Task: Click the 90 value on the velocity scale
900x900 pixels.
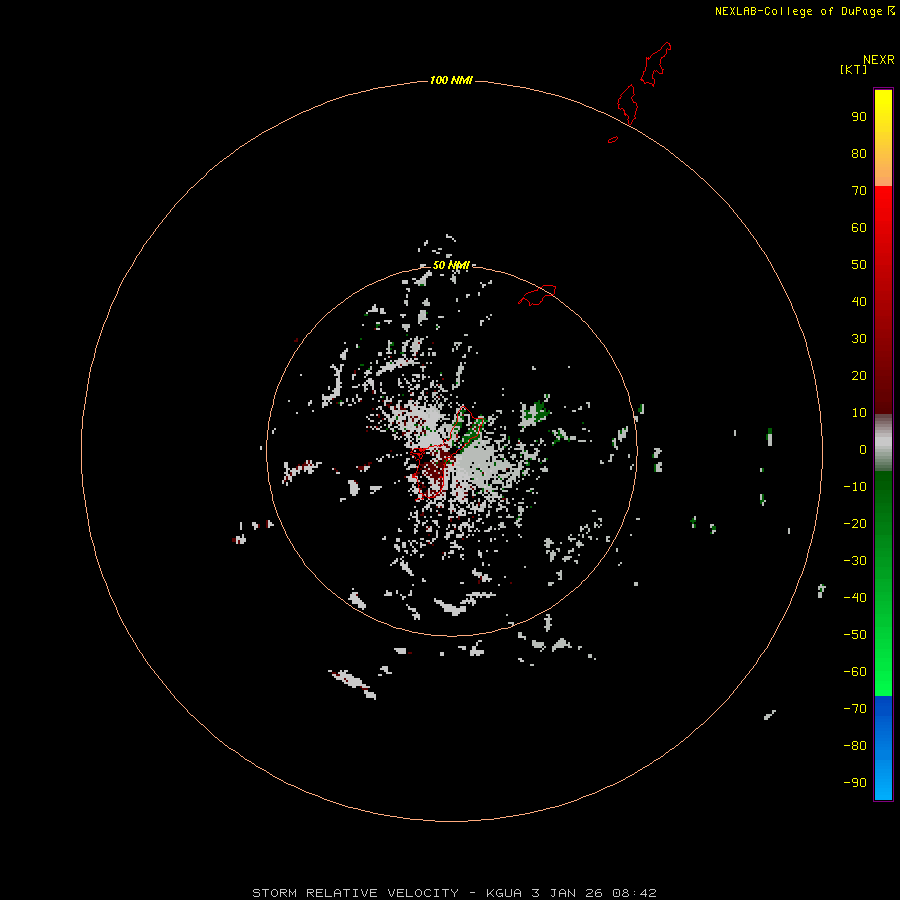Action: coord(859,117)
